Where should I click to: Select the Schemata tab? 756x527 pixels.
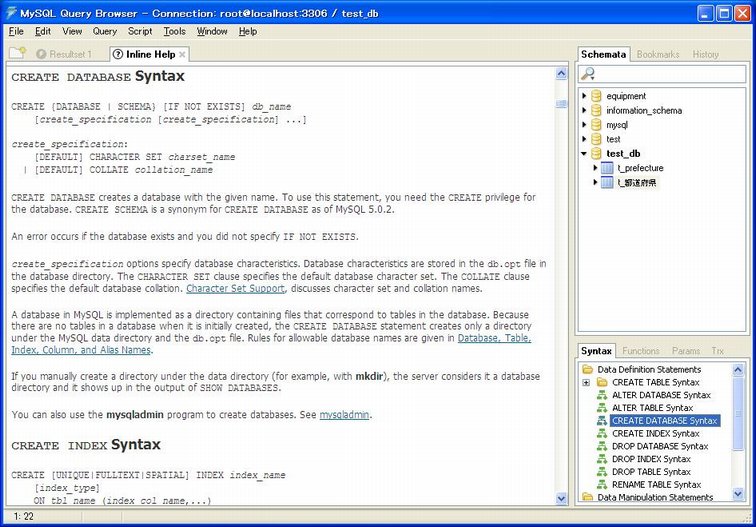pyautogui.click(x=603, y=54)
